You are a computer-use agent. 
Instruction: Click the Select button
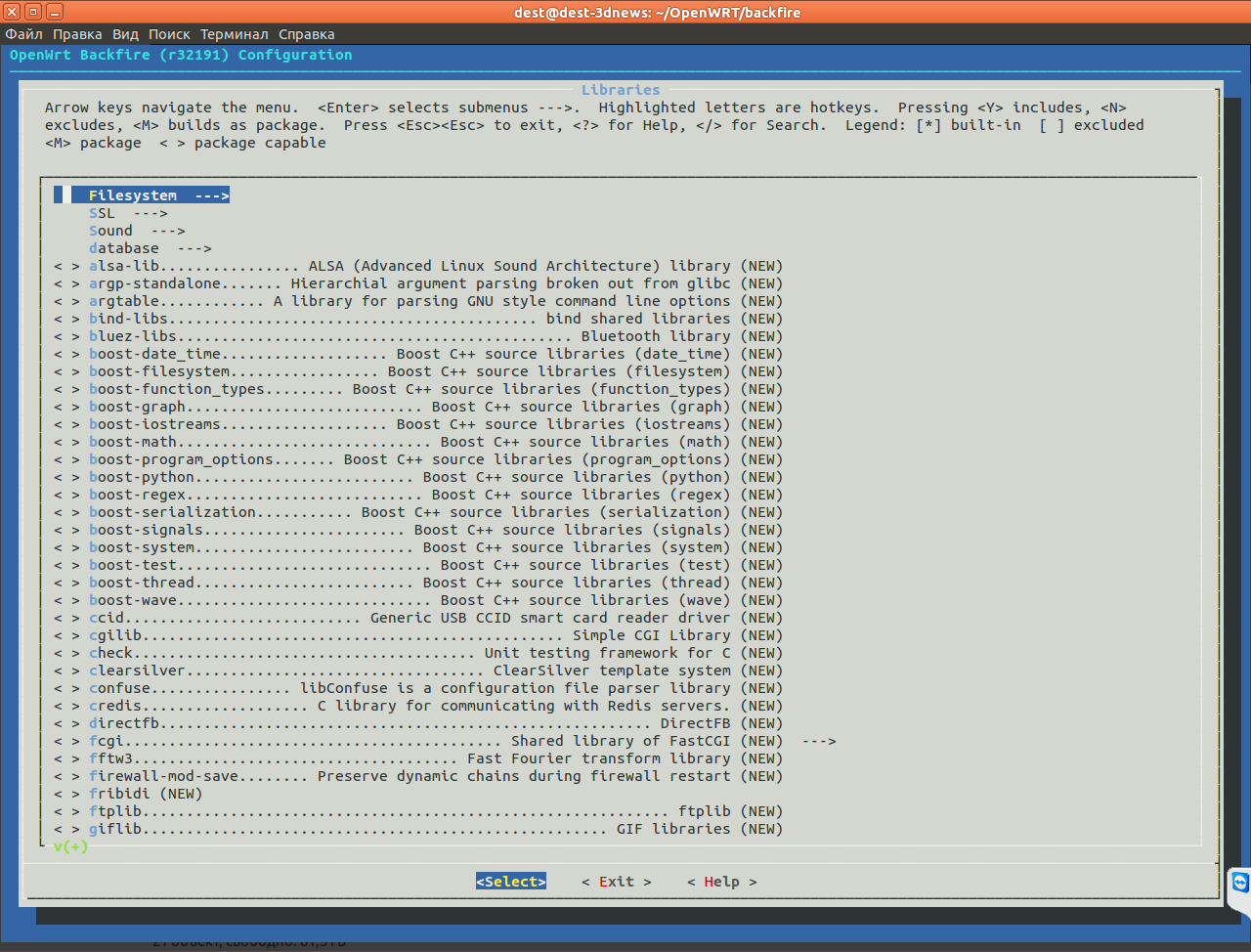click(x=511, y=882)
